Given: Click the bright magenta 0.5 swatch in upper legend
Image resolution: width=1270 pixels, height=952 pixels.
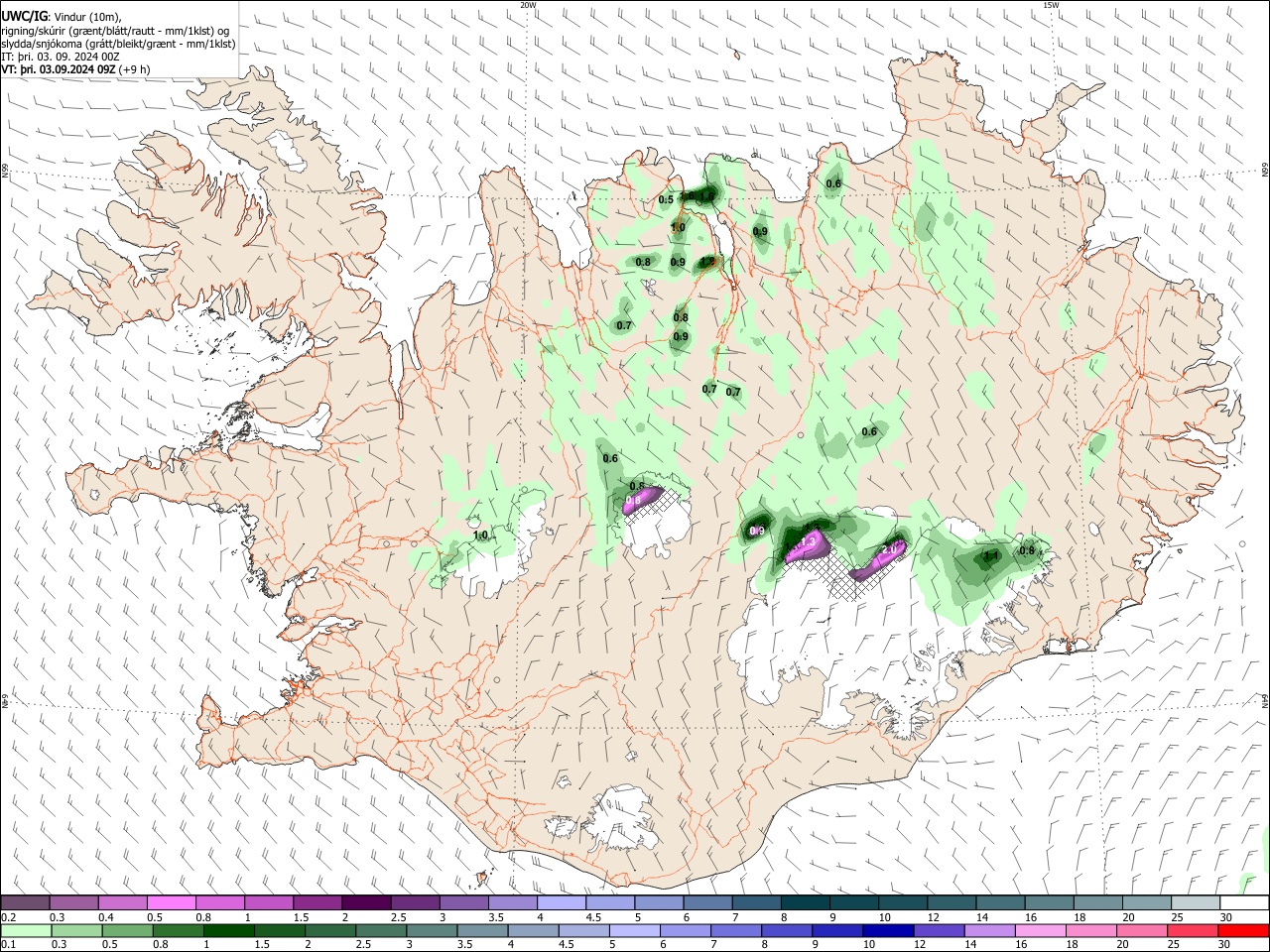Looking at the screenshot, I should pos(172,902).
